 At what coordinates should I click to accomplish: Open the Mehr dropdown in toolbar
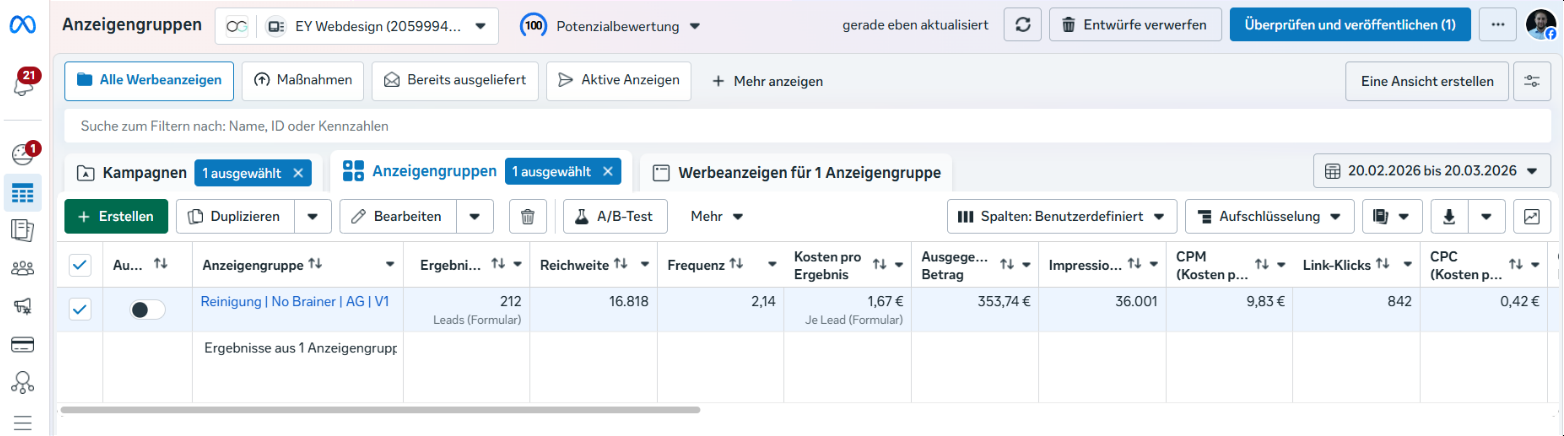717,216
